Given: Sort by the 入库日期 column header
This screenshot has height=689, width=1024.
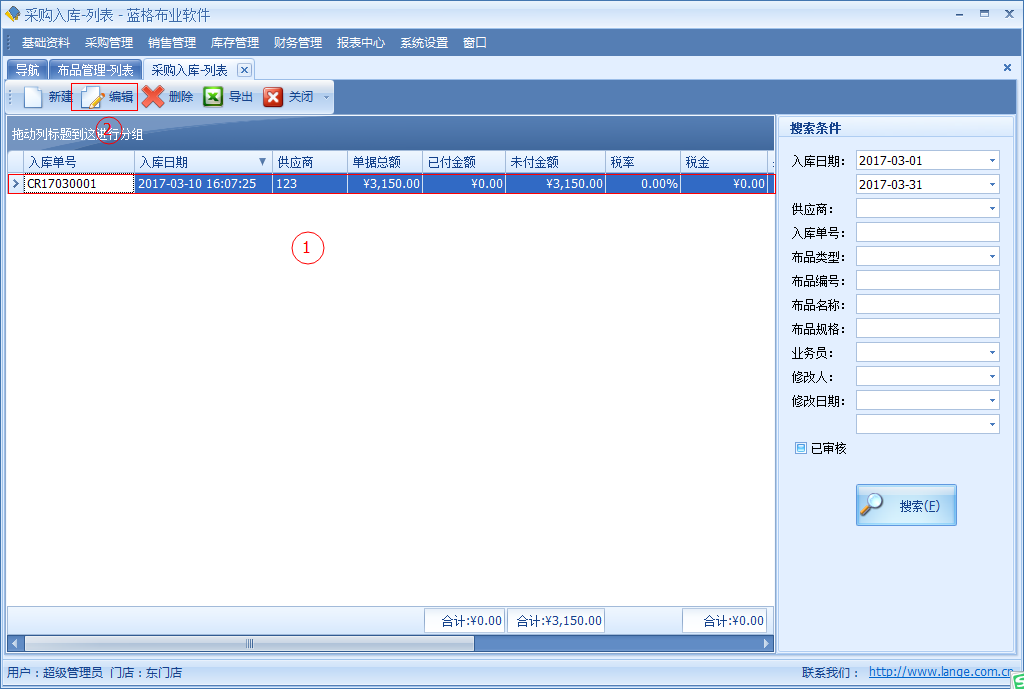Looking at the screenshot, I should point(195,162).
